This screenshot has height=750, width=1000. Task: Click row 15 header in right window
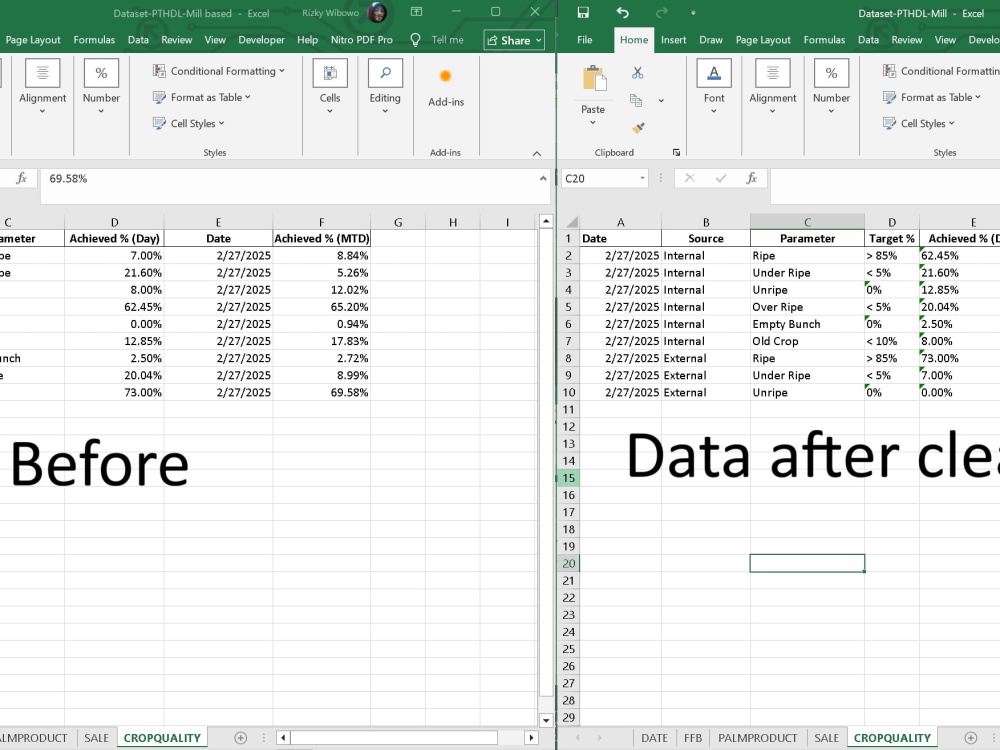[x=568, y=478]
